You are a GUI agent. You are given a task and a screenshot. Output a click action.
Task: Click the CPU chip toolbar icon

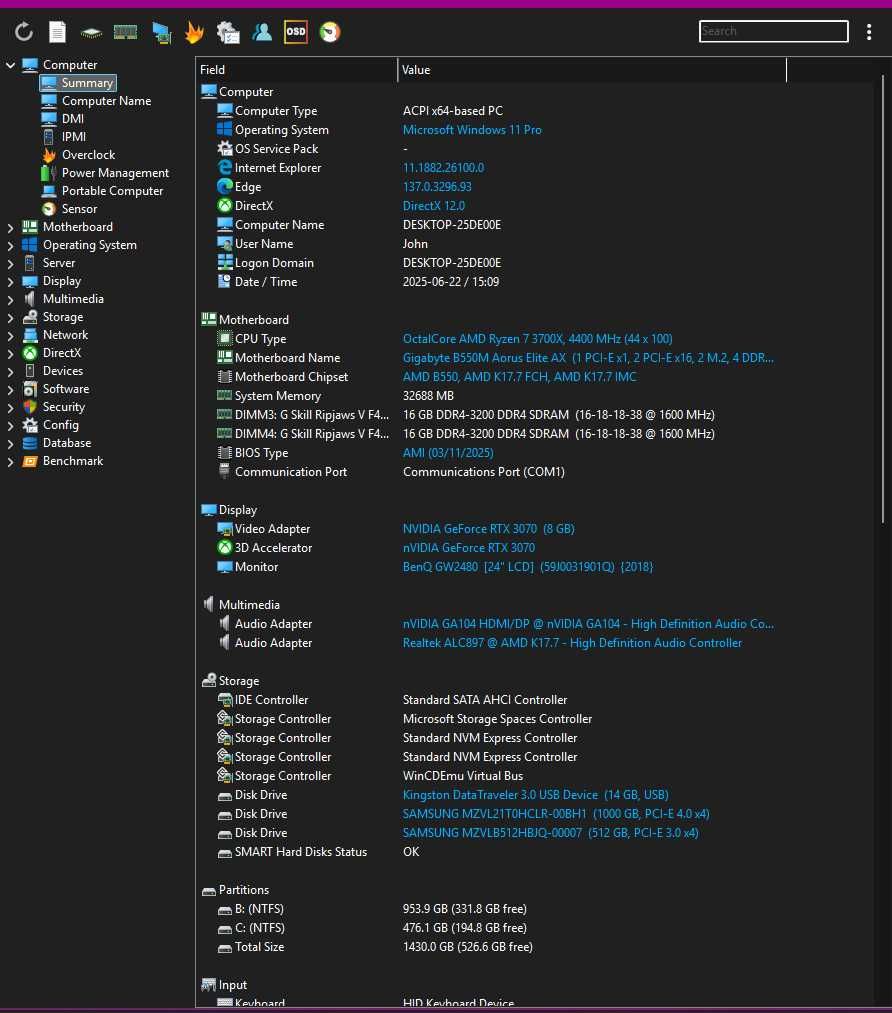pyautogui.click(x=91, y=32)
